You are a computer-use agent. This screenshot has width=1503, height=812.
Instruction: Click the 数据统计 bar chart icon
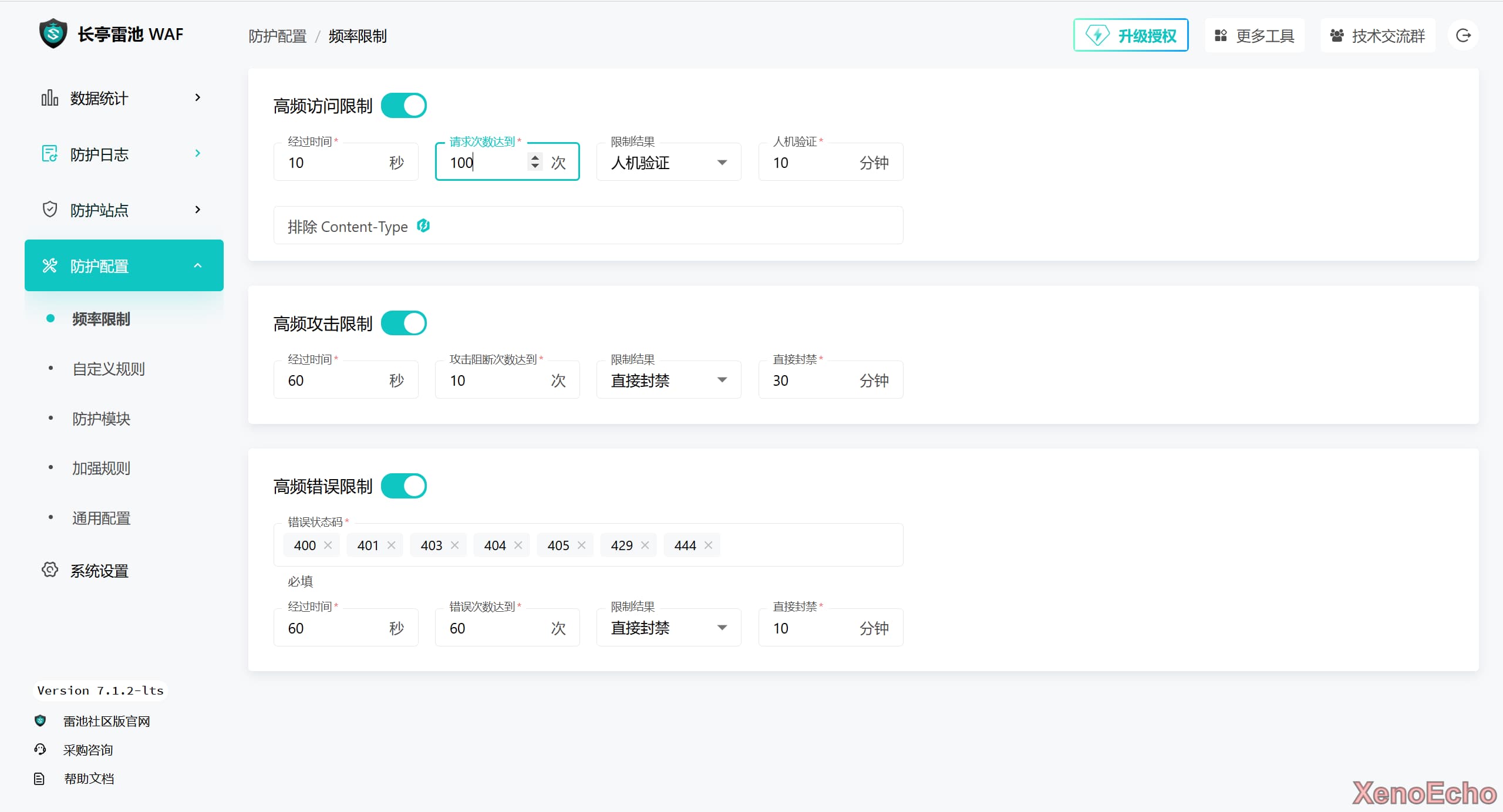(50, 97)
